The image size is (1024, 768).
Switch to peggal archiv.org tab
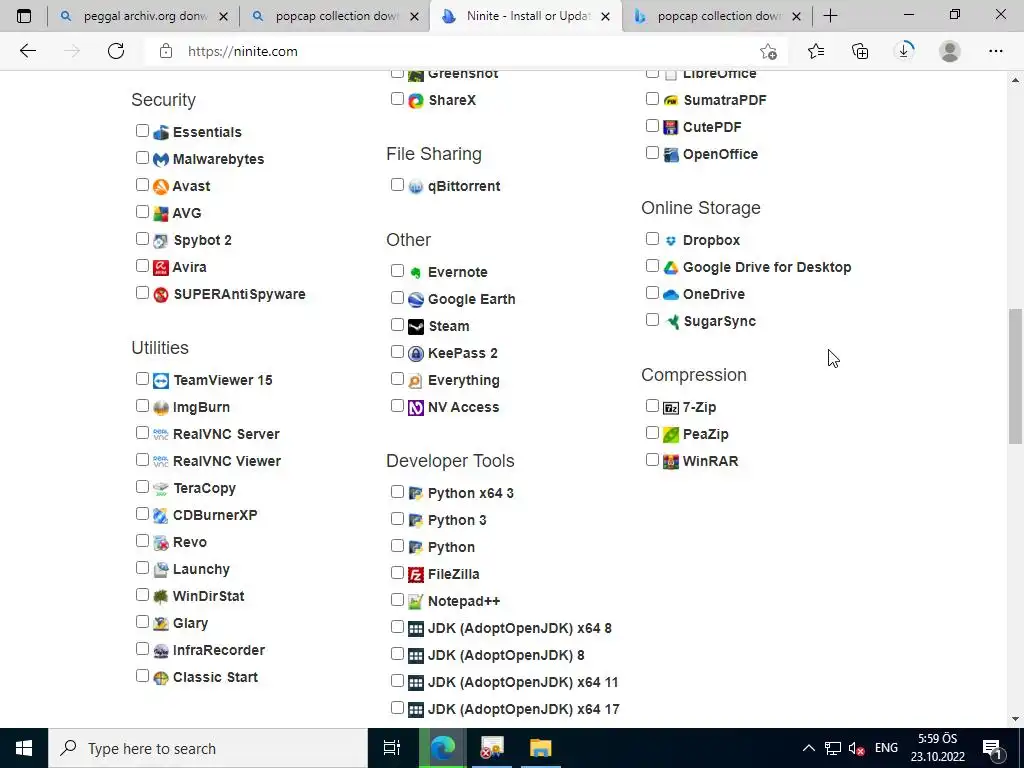pyautogui.click(x=144, y=16)
